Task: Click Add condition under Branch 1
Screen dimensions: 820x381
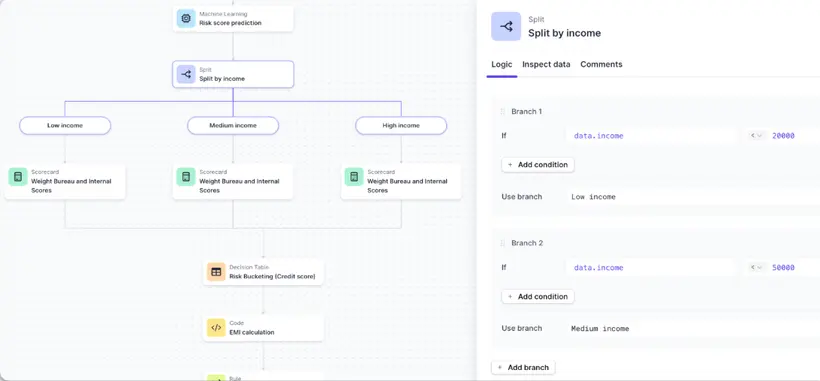Action: [538, 165]
